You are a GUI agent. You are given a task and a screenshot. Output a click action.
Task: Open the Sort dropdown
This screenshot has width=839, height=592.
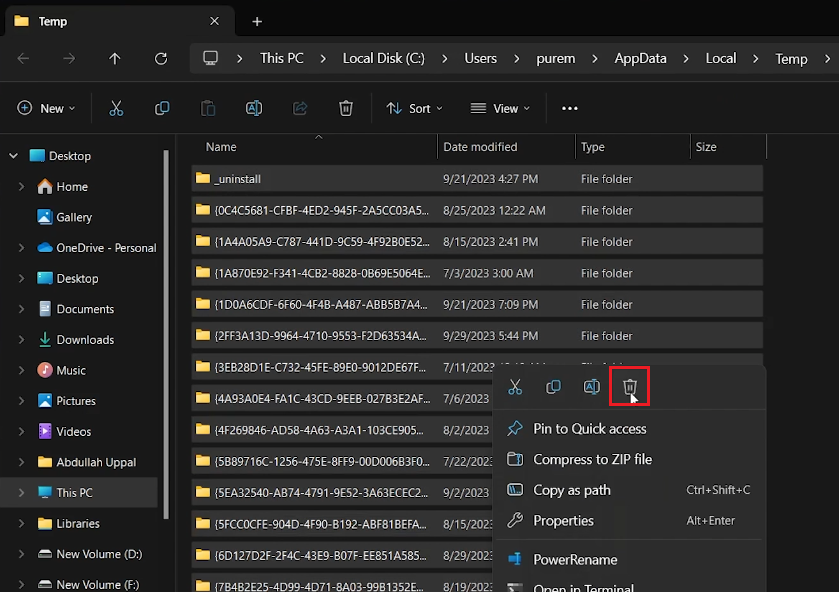coord(414,108)
